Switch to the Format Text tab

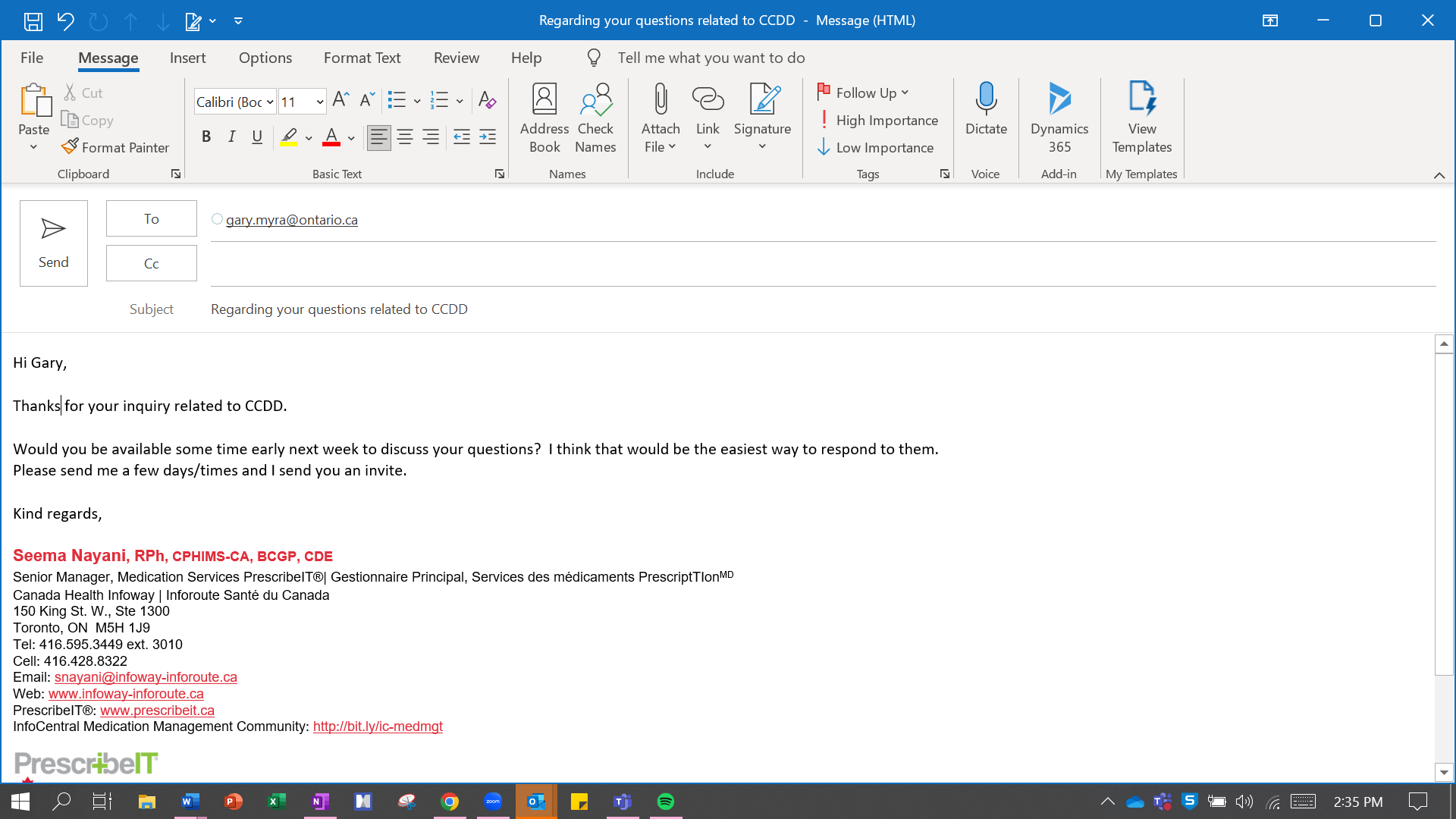(362, 58)
